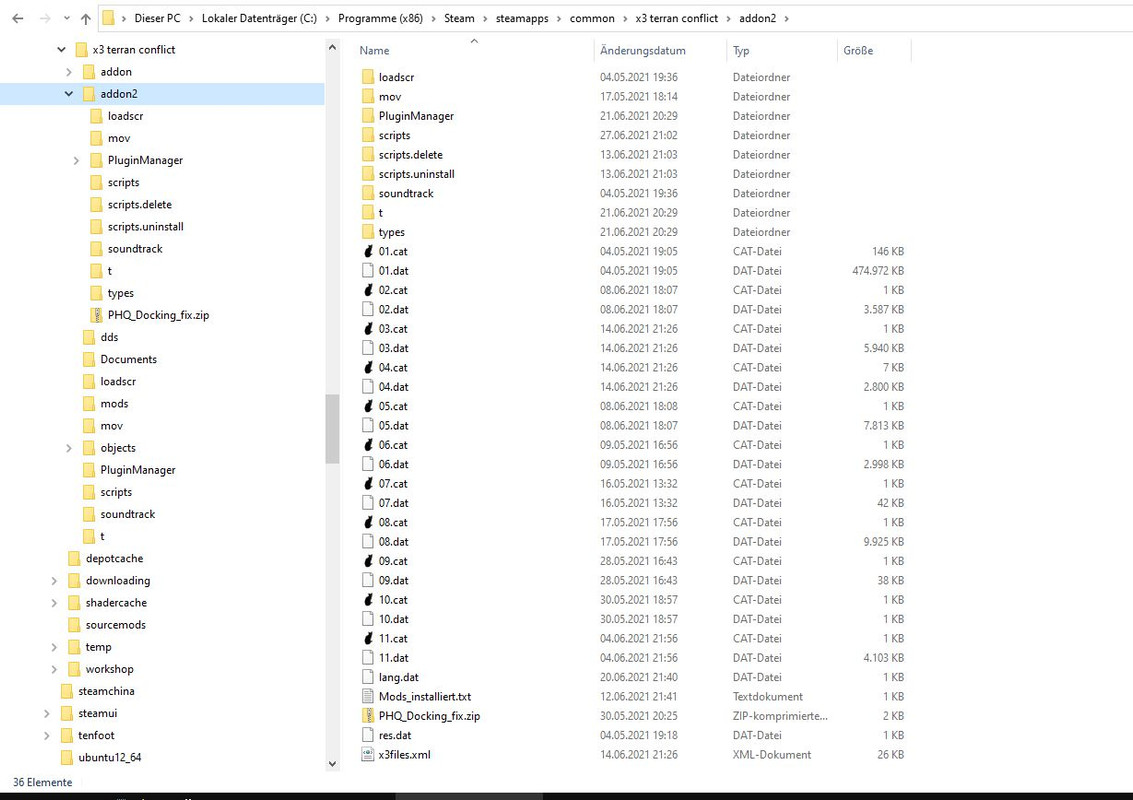Go to common breadcrumb segment
This screenshot has width=1133, height=800.
592,18
